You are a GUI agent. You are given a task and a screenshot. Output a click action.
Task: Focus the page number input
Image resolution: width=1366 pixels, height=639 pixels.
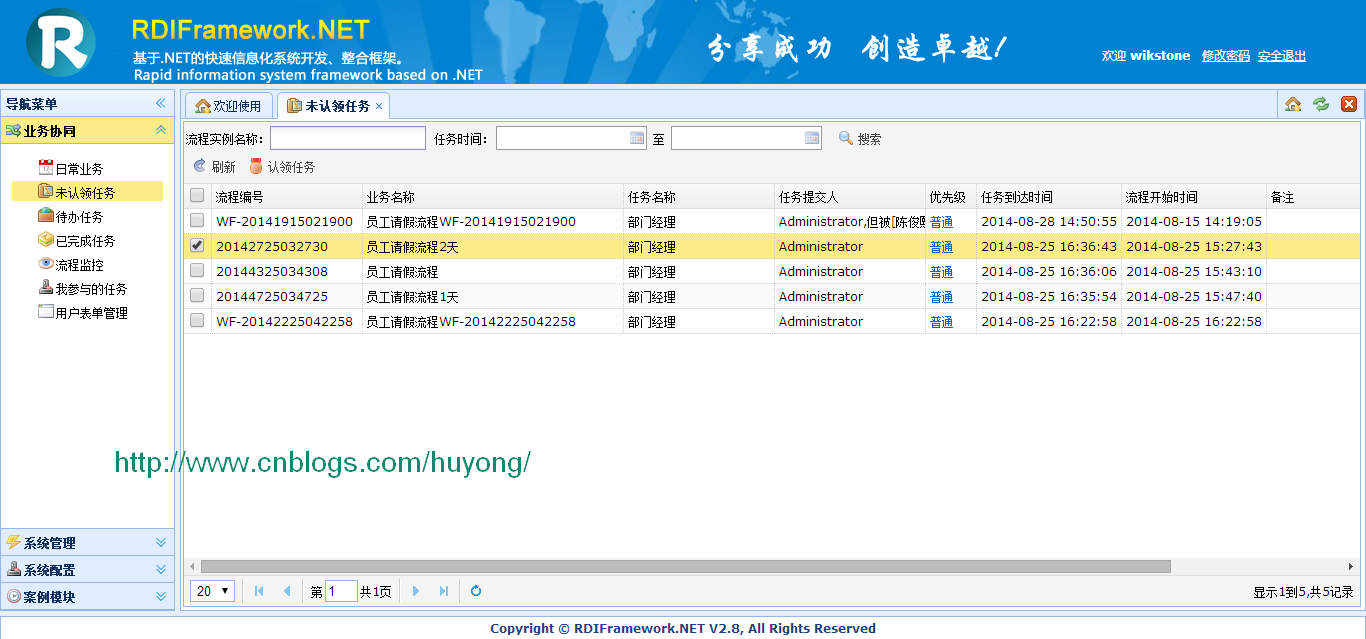point(341,591)
